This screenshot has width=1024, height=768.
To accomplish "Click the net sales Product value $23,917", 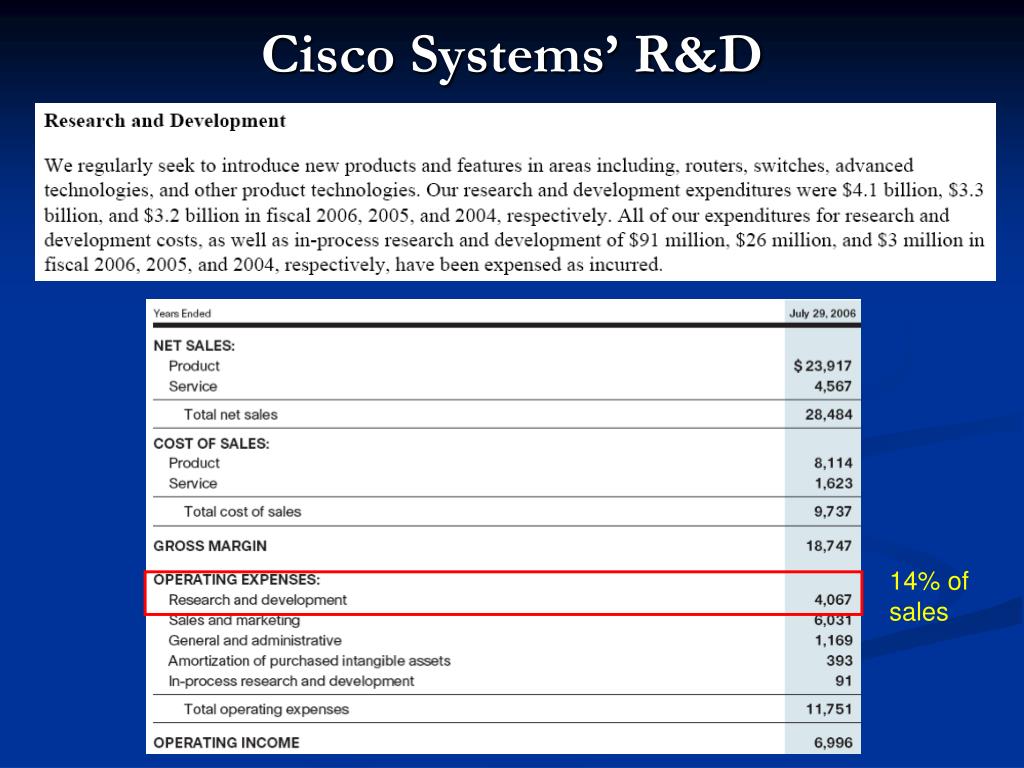I will tap(823, 366).
